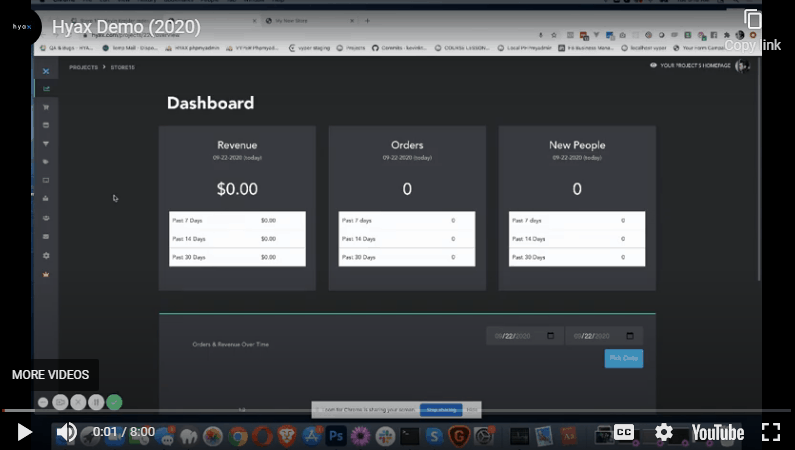
Task: Open a new browser tab
Action: click(368, 21)
